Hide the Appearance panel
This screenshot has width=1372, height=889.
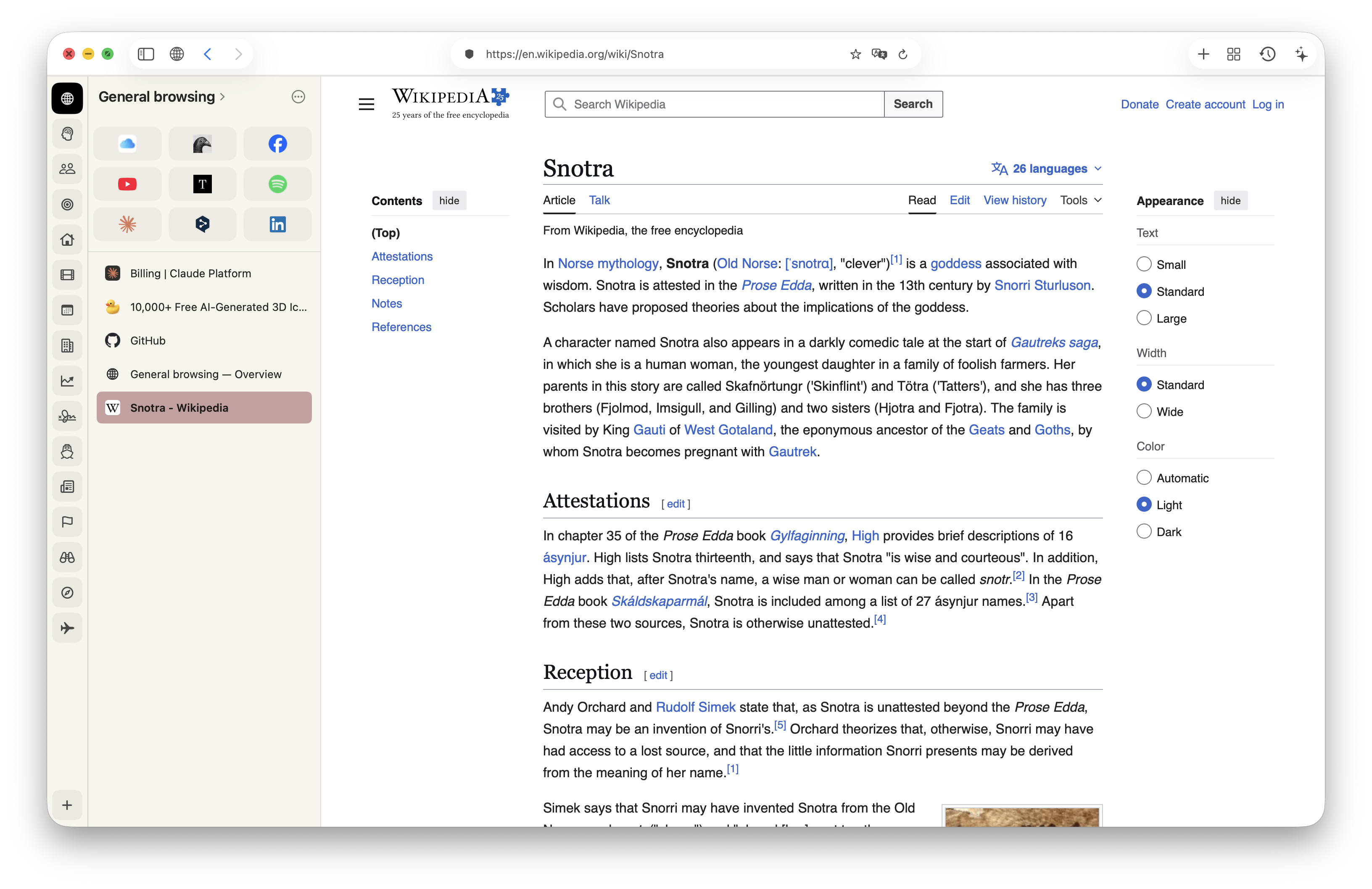pos(1230,200)
